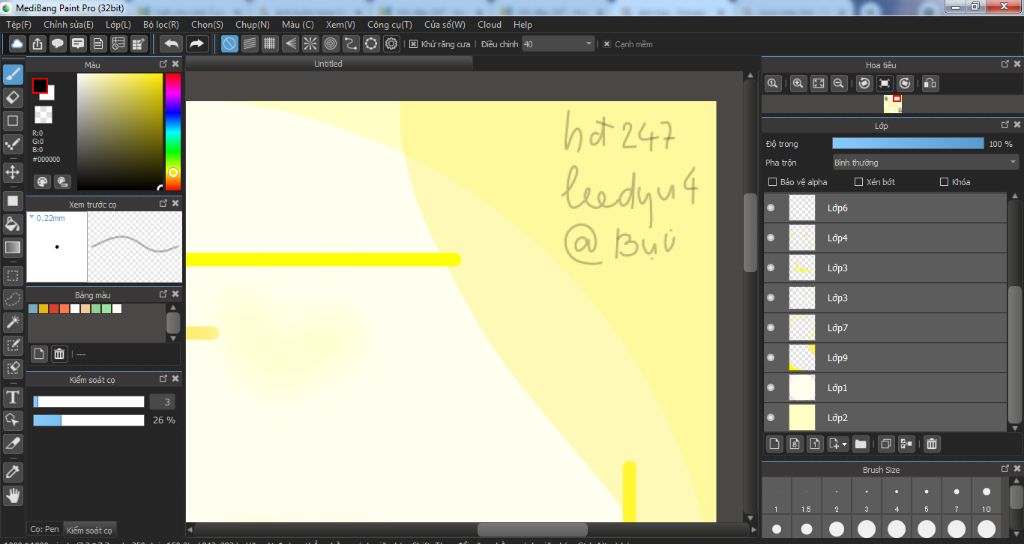Screen dimensions: 1024x544
Task: Toggle the Cạnh mềm checkbox
Action: click(x=607, y=44)
